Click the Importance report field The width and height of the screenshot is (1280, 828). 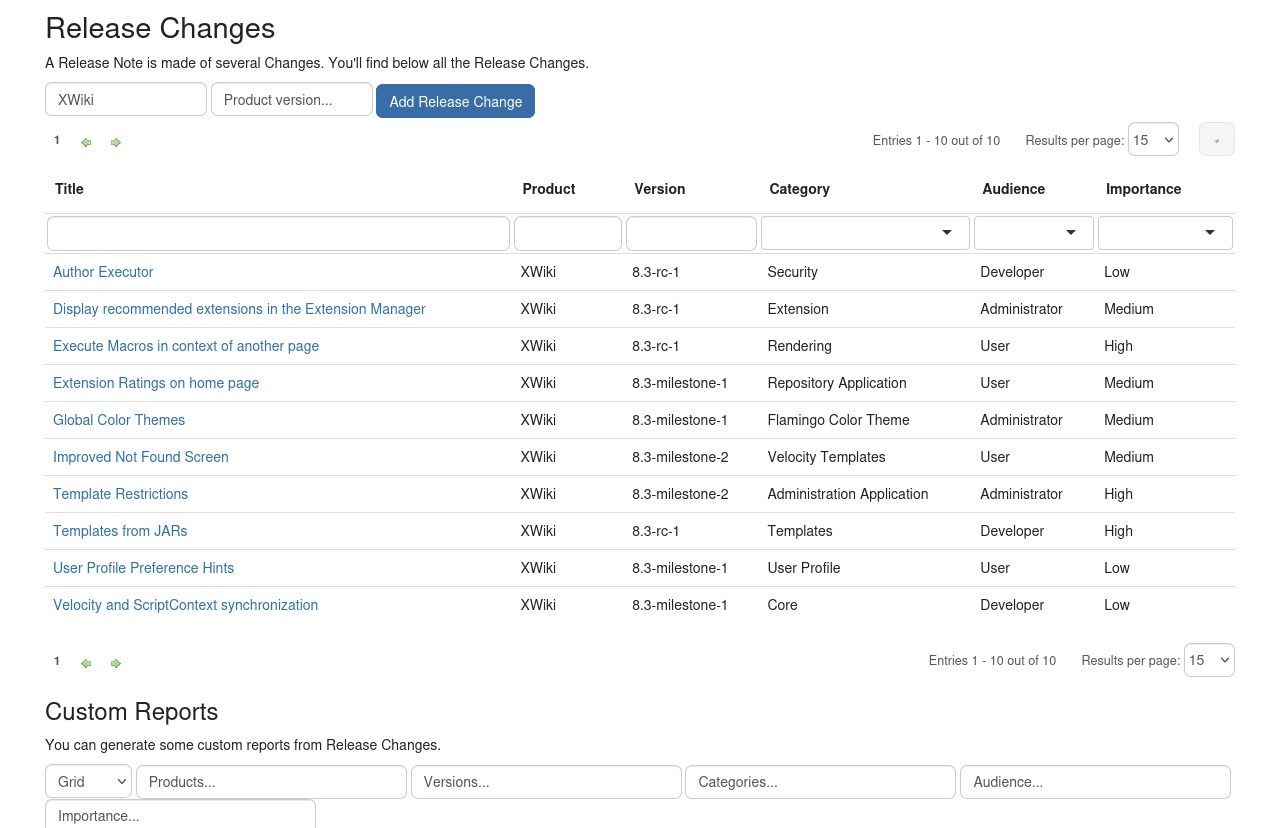click(180, 814)
